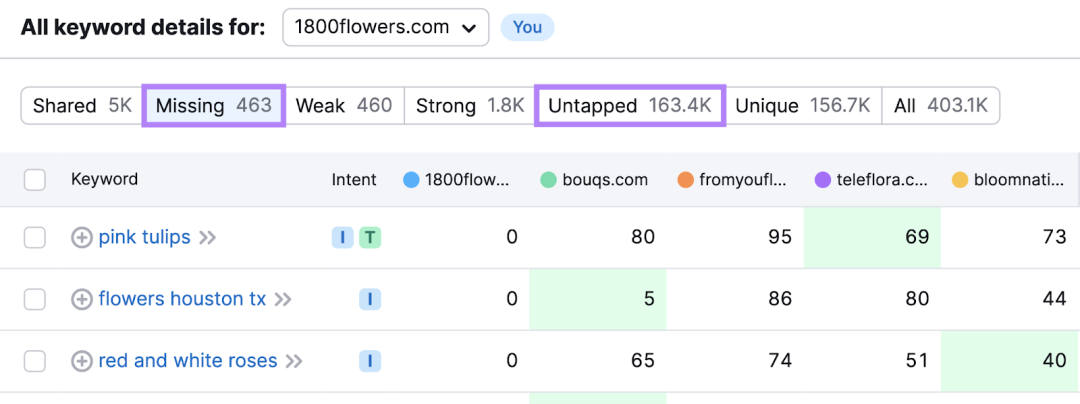Open the pink tulips keyword link
The image size is (1080, 404).
pyautogui.click(x=145, y=237)
